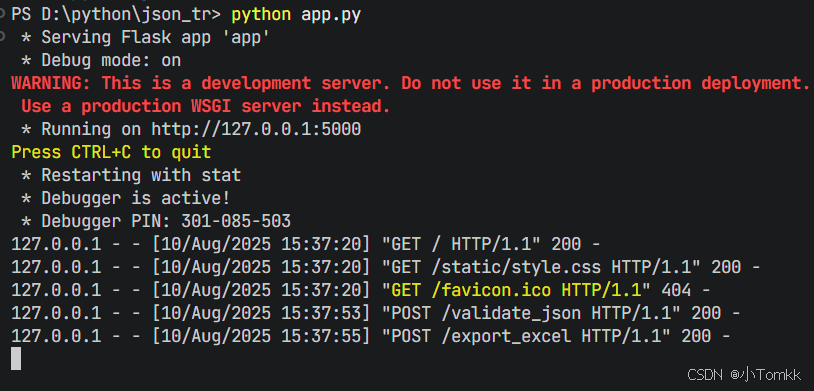The height and width of the screenshot is (391, 814).
Task: Click the timestamp 15:37:55 in the log
Action: 321,336
